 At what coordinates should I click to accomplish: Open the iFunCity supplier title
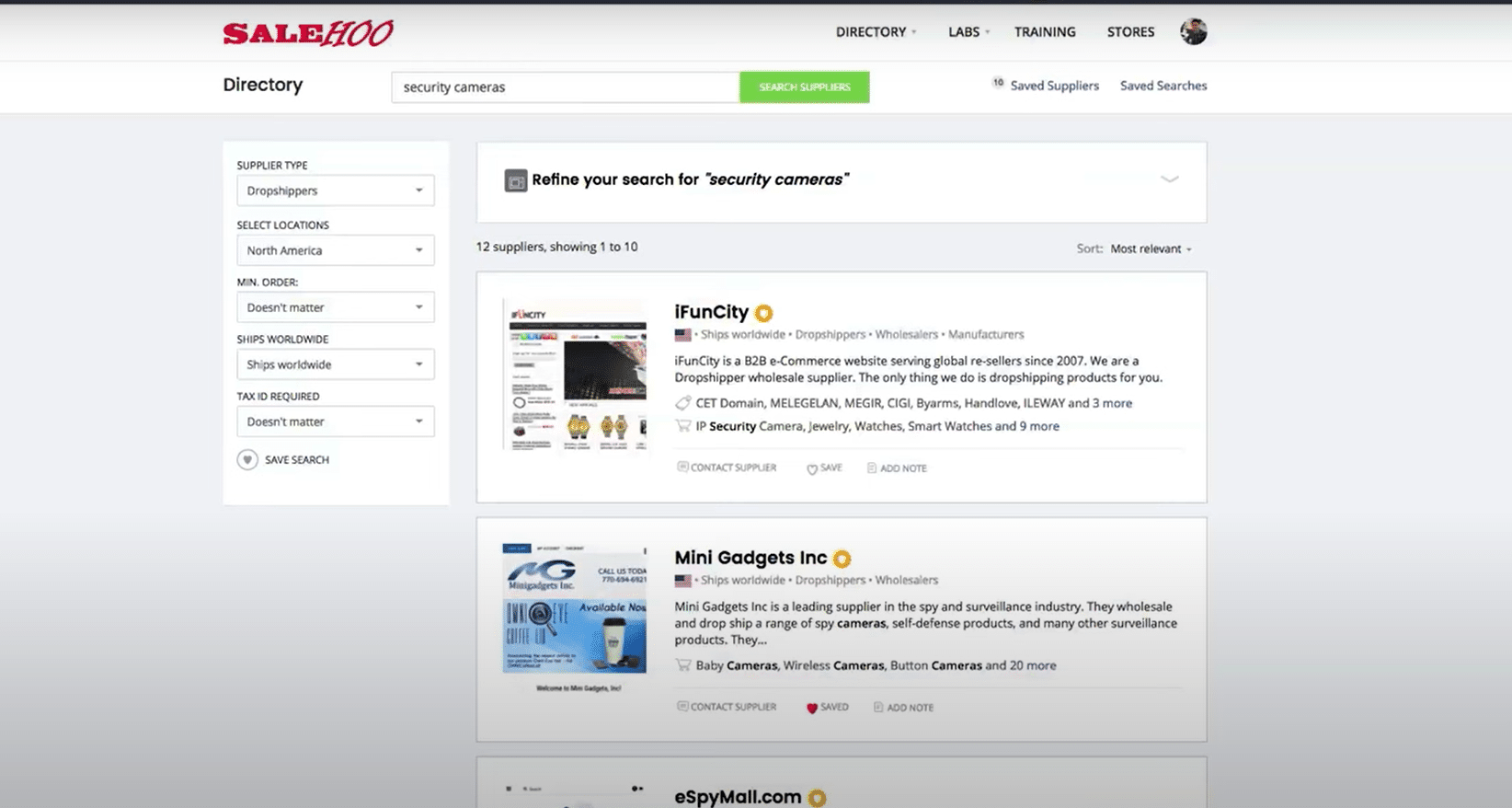coord(711,313)
